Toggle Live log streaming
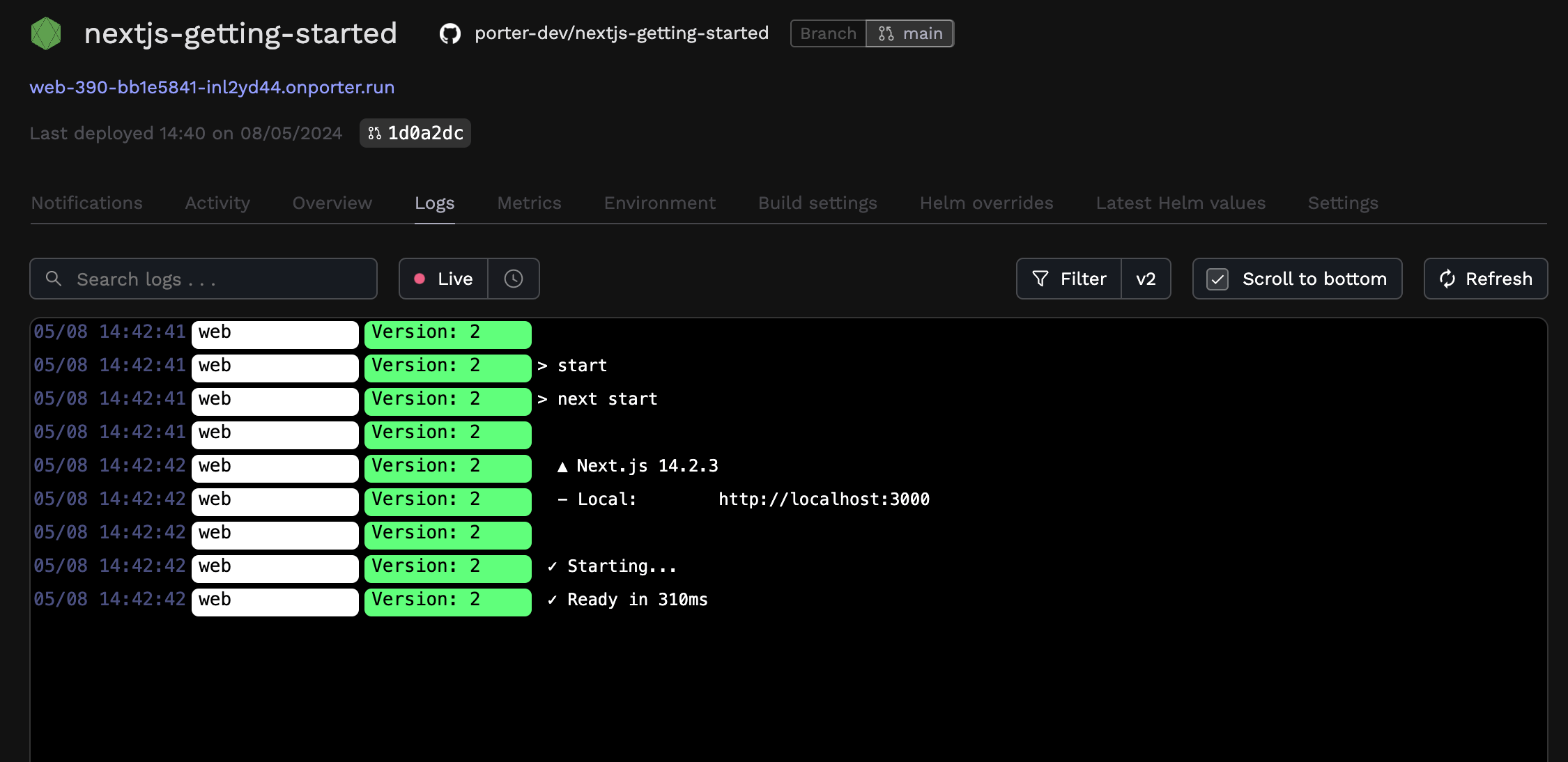Screen dimensions: 1568x762 pyautogui.click(x=443, y=279)
